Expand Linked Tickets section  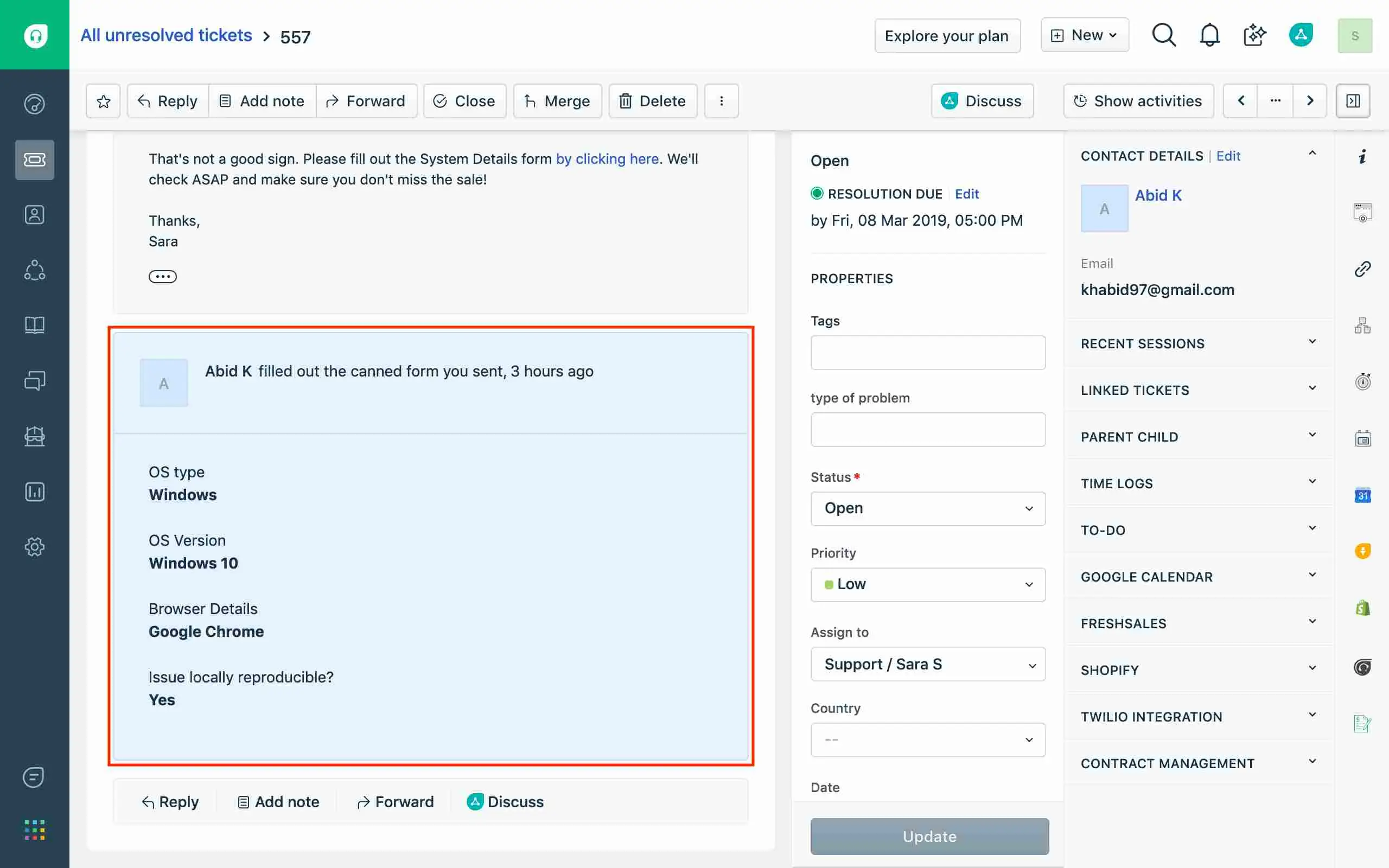[1199, 390]
